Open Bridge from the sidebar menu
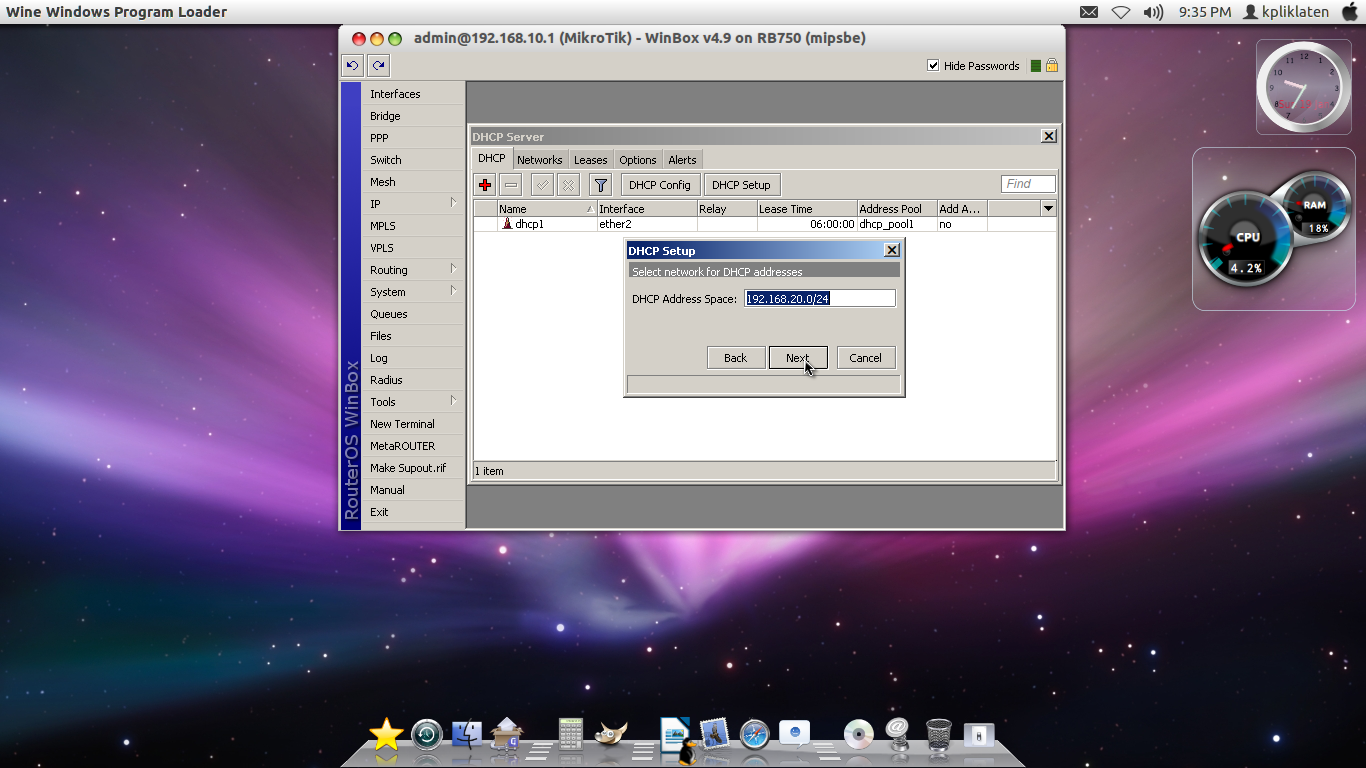1366x768 pixels. pyautogui.click(x=412, y=116)
